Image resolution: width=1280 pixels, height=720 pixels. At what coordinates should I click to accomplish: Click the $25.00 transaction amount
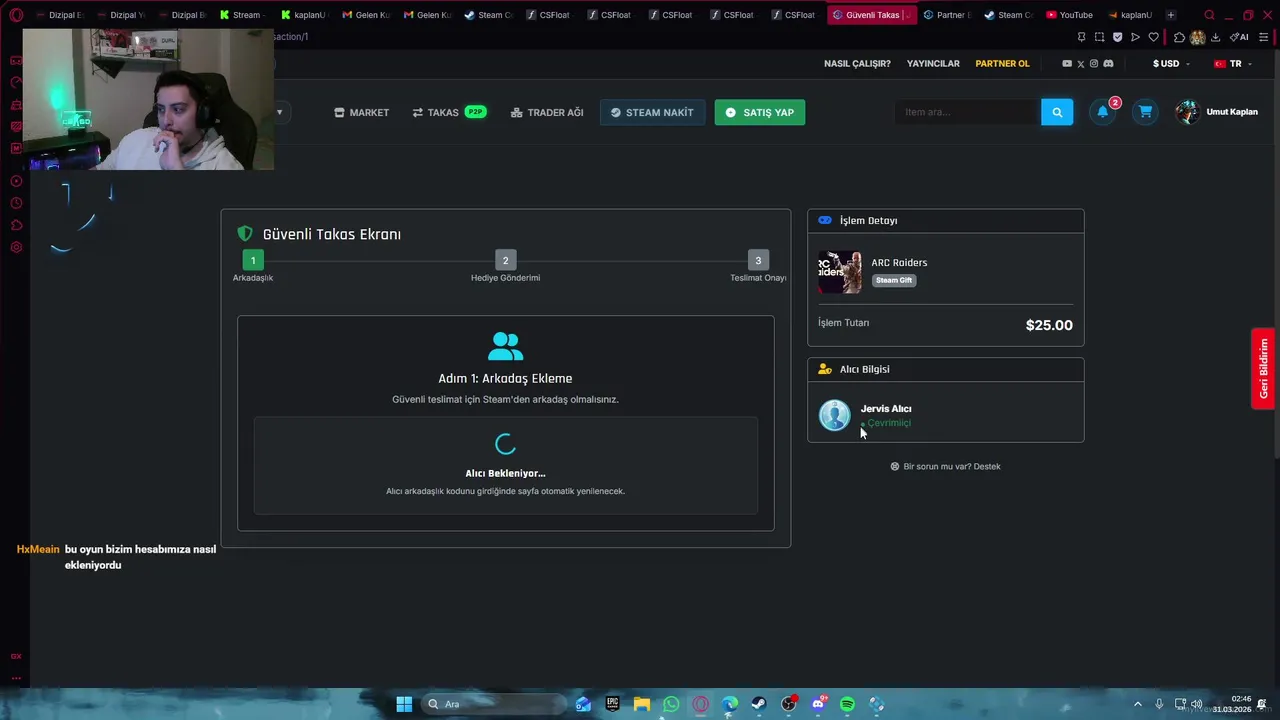point(1049,325)
